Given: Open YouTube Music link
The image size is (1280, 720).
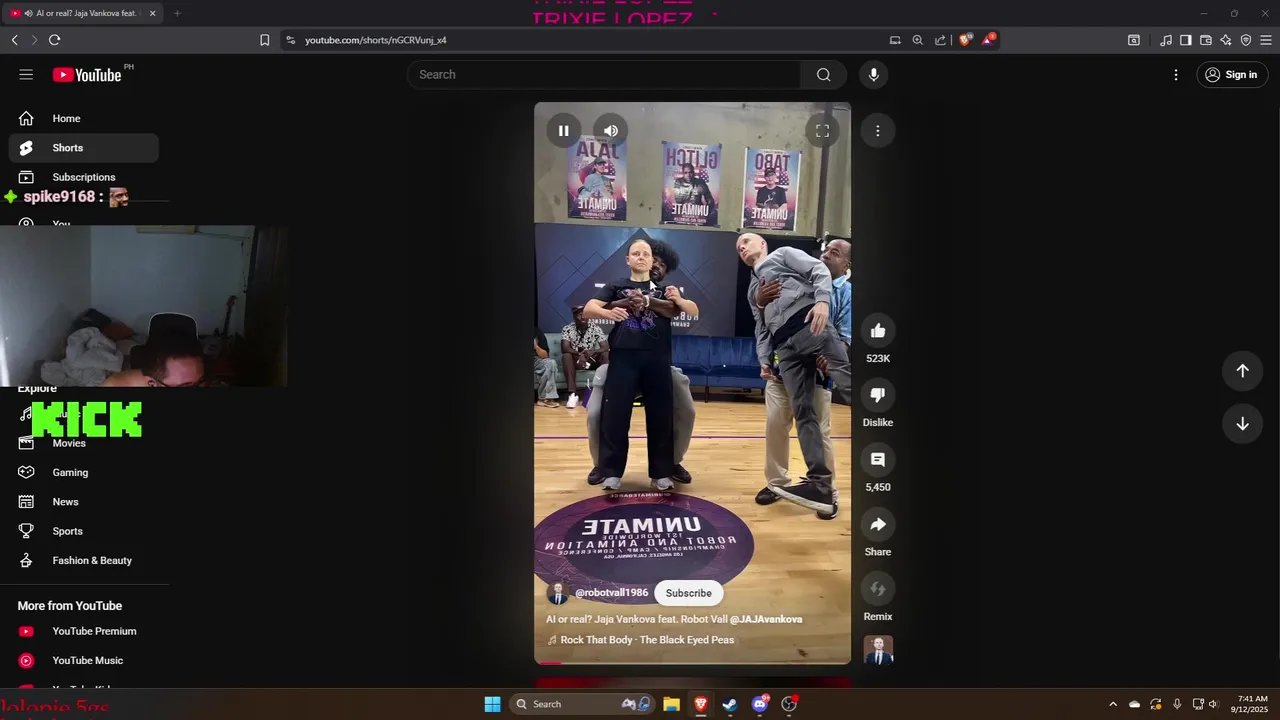Looking at the screenshot, I should [84, 661].
